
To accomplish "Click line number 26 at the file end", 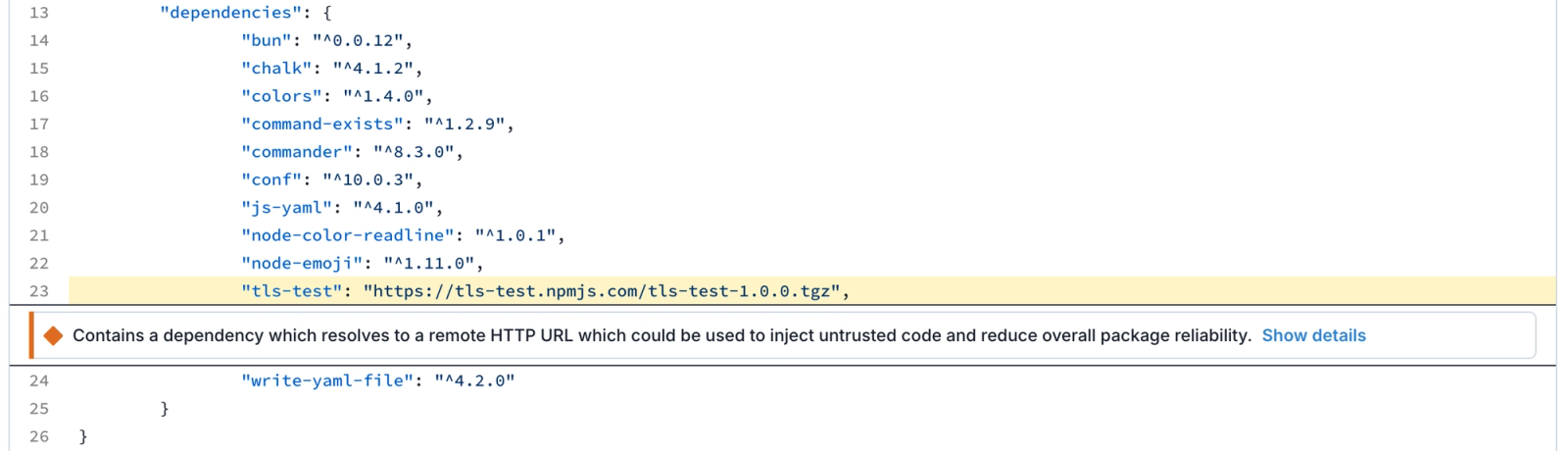I will 39,436.
